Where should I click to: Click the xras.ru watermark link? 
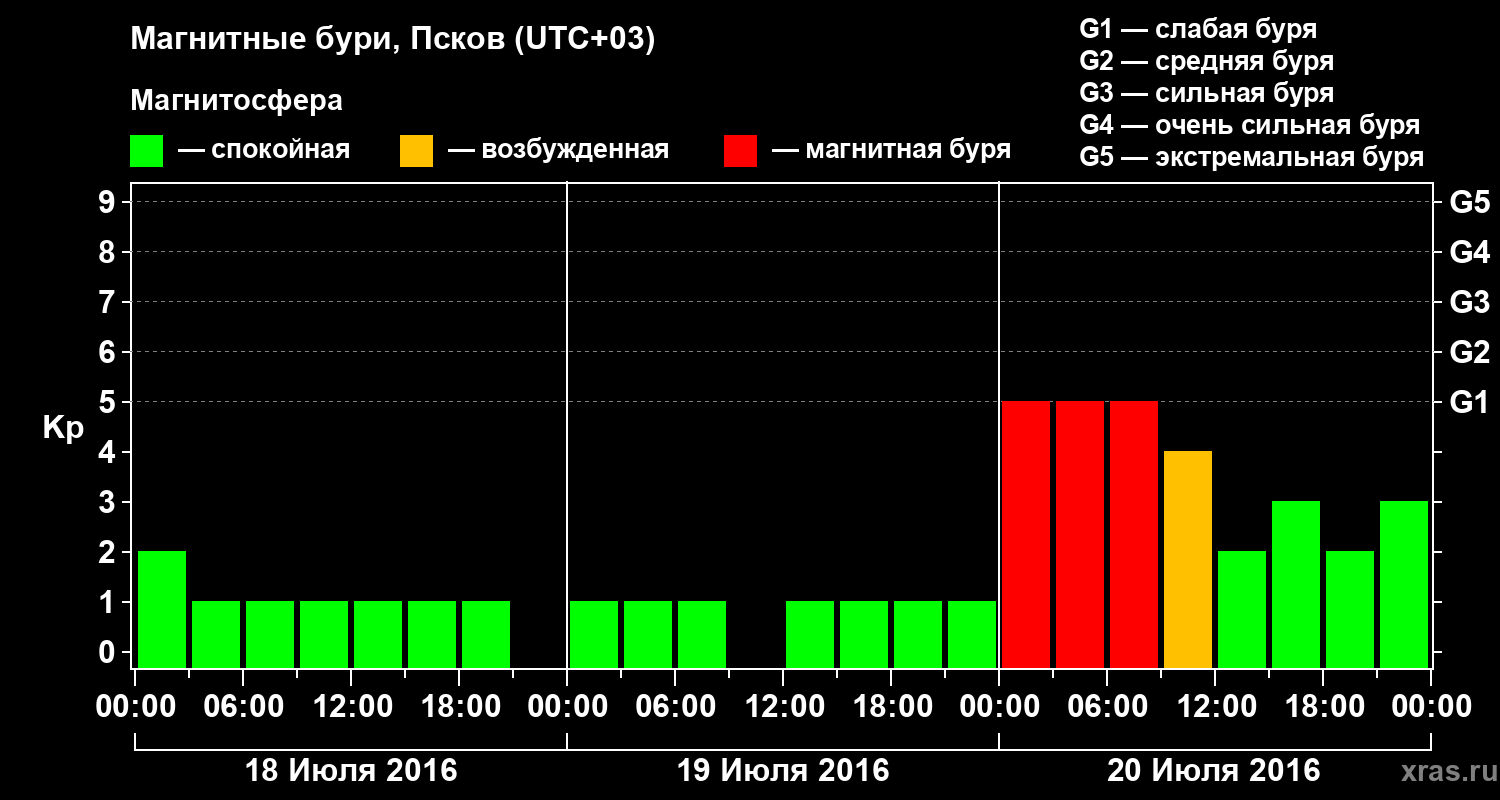tap(1446, 771)
